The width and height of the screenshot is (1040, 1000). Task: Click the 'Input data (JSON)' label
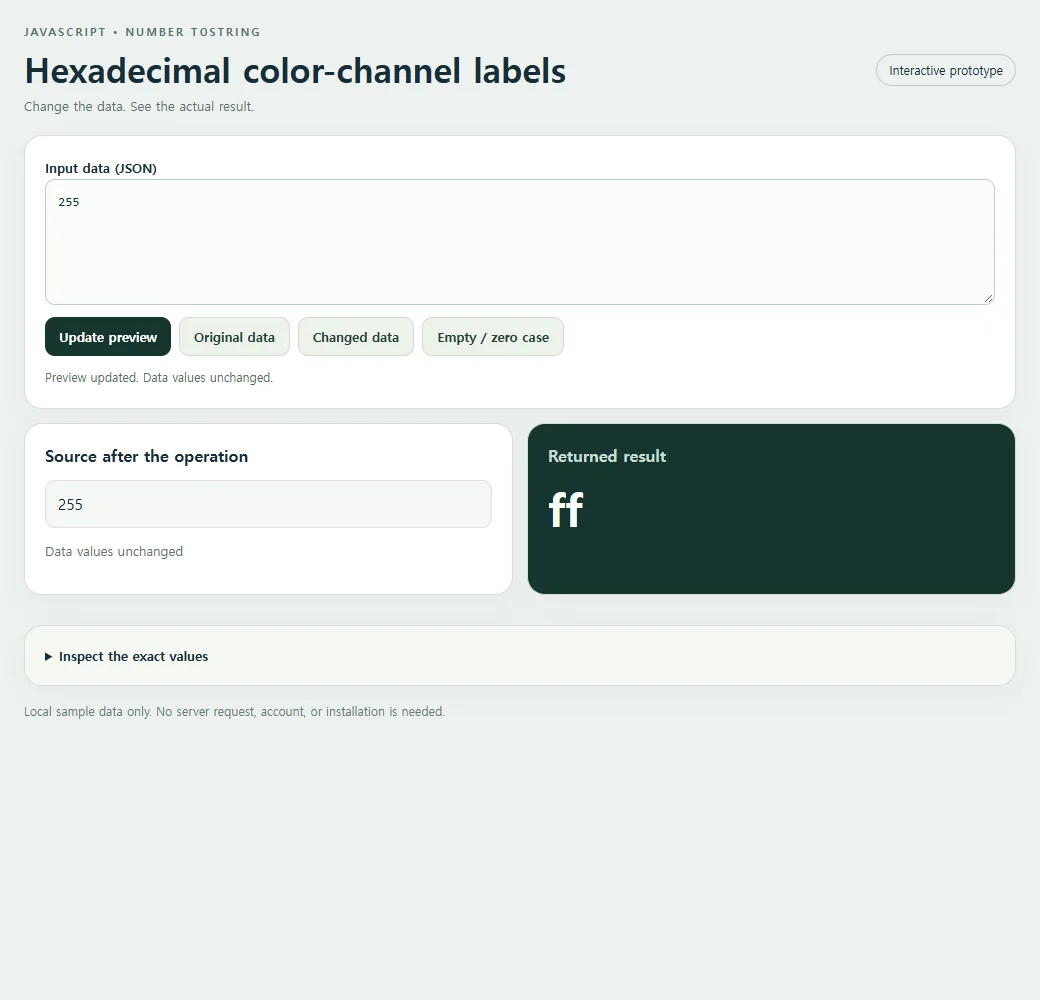click(101, 168)
